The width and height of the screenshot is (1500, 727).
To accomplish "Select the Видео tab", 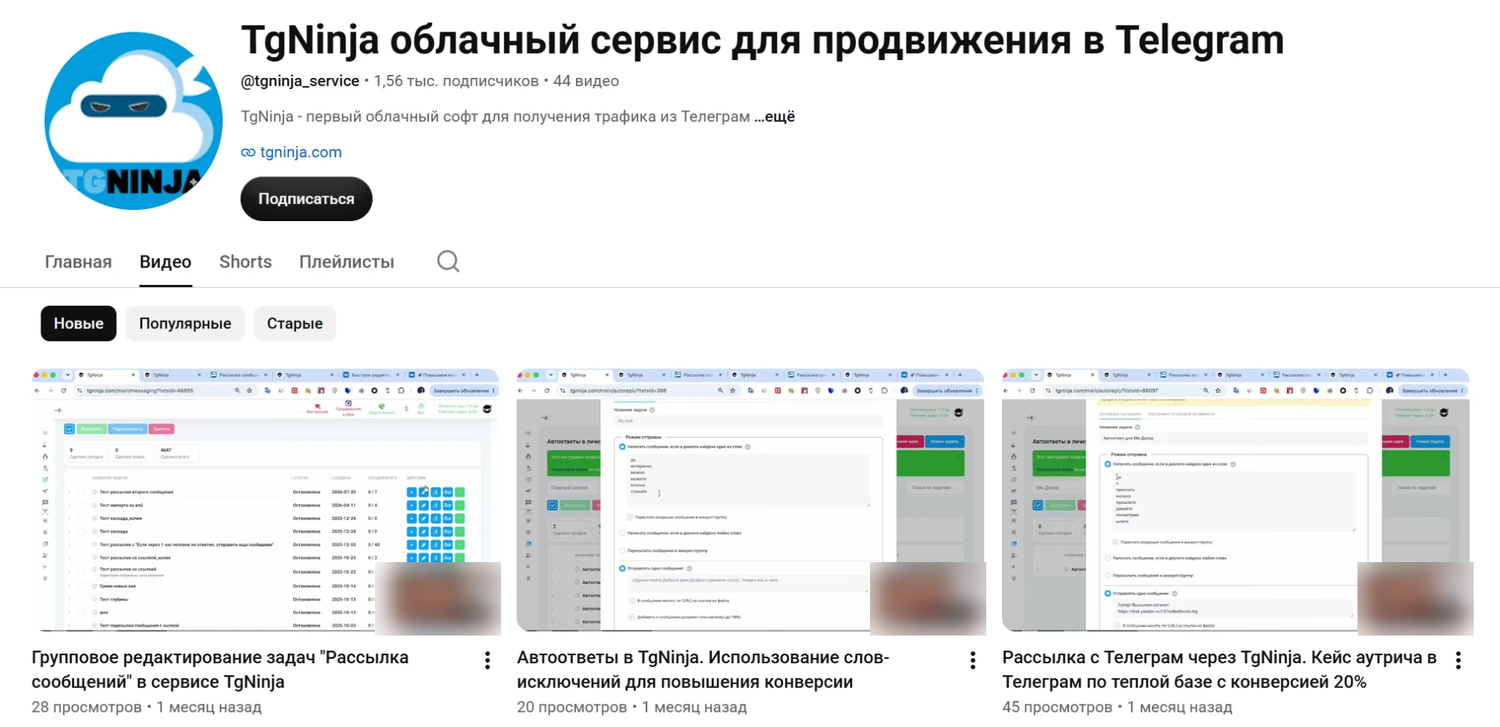I will (165, 262).
